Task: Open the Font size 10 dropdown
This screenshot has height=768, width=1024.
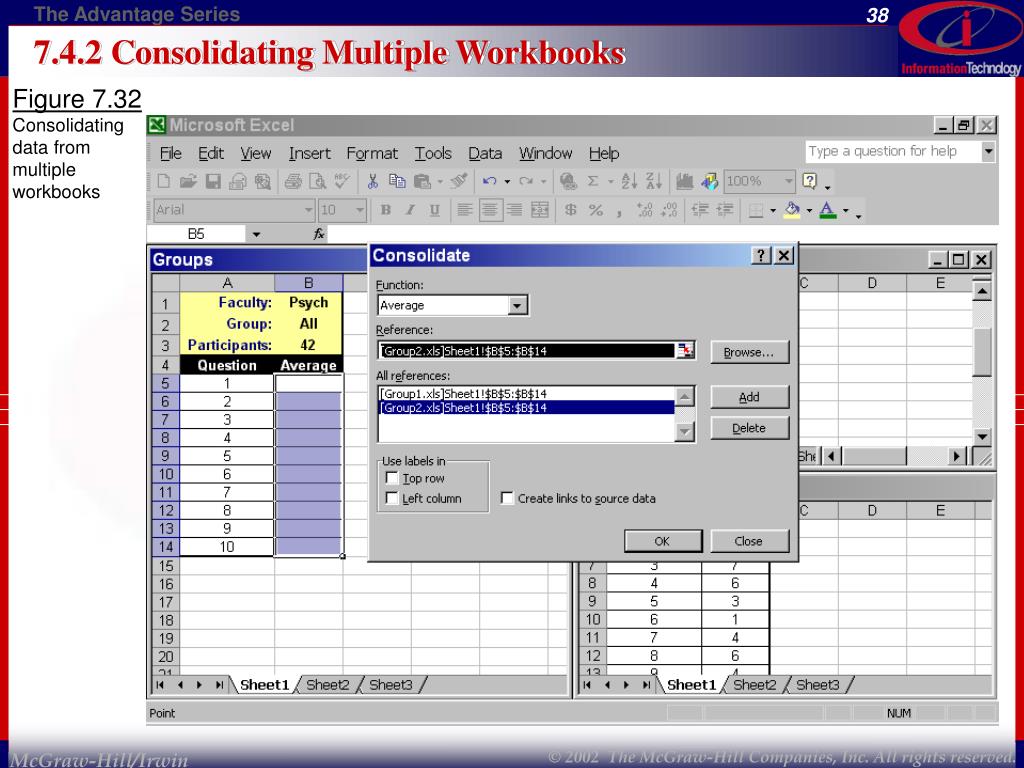Action: (360, 210)
